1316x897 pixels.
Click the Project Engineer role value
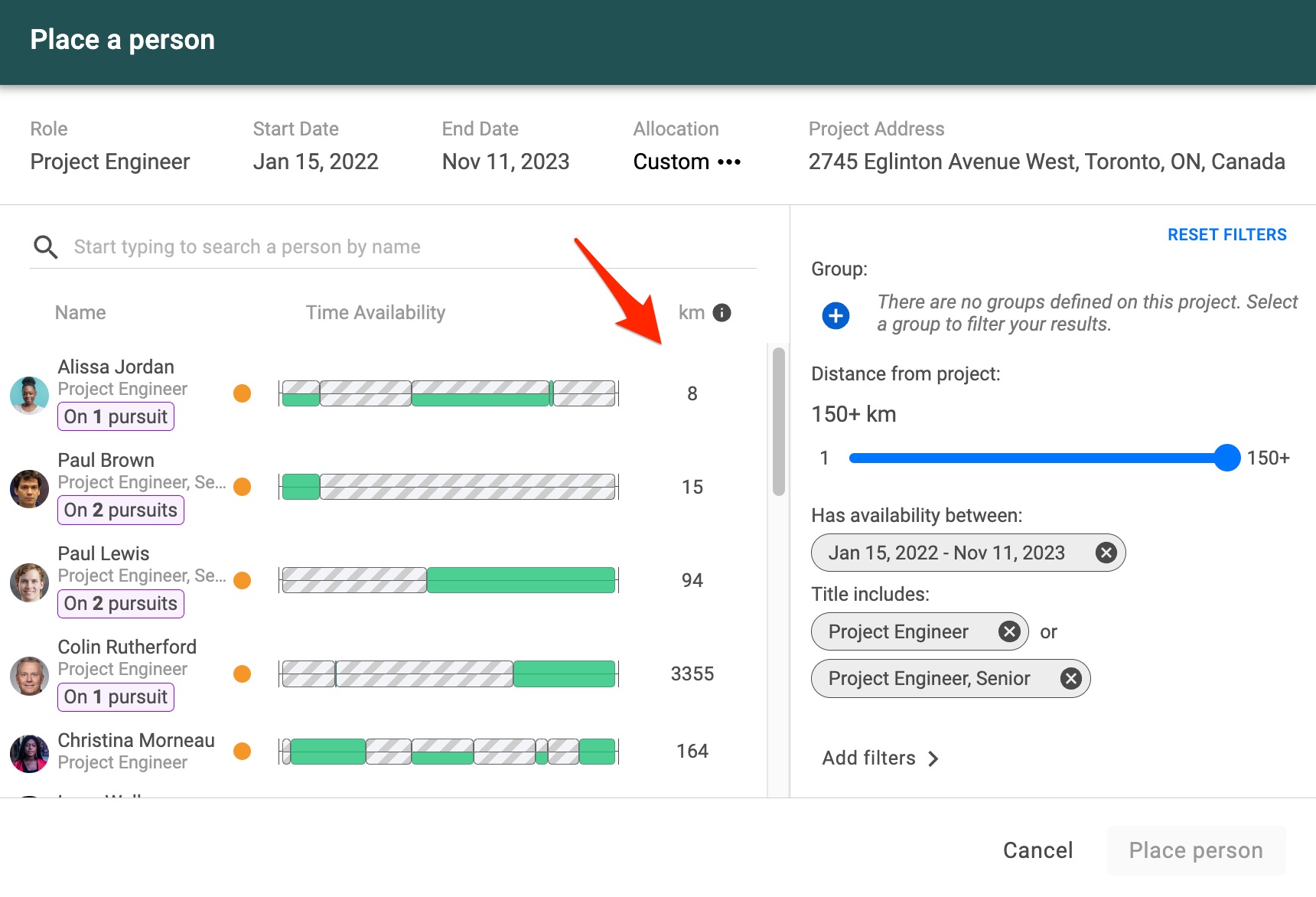109,162
